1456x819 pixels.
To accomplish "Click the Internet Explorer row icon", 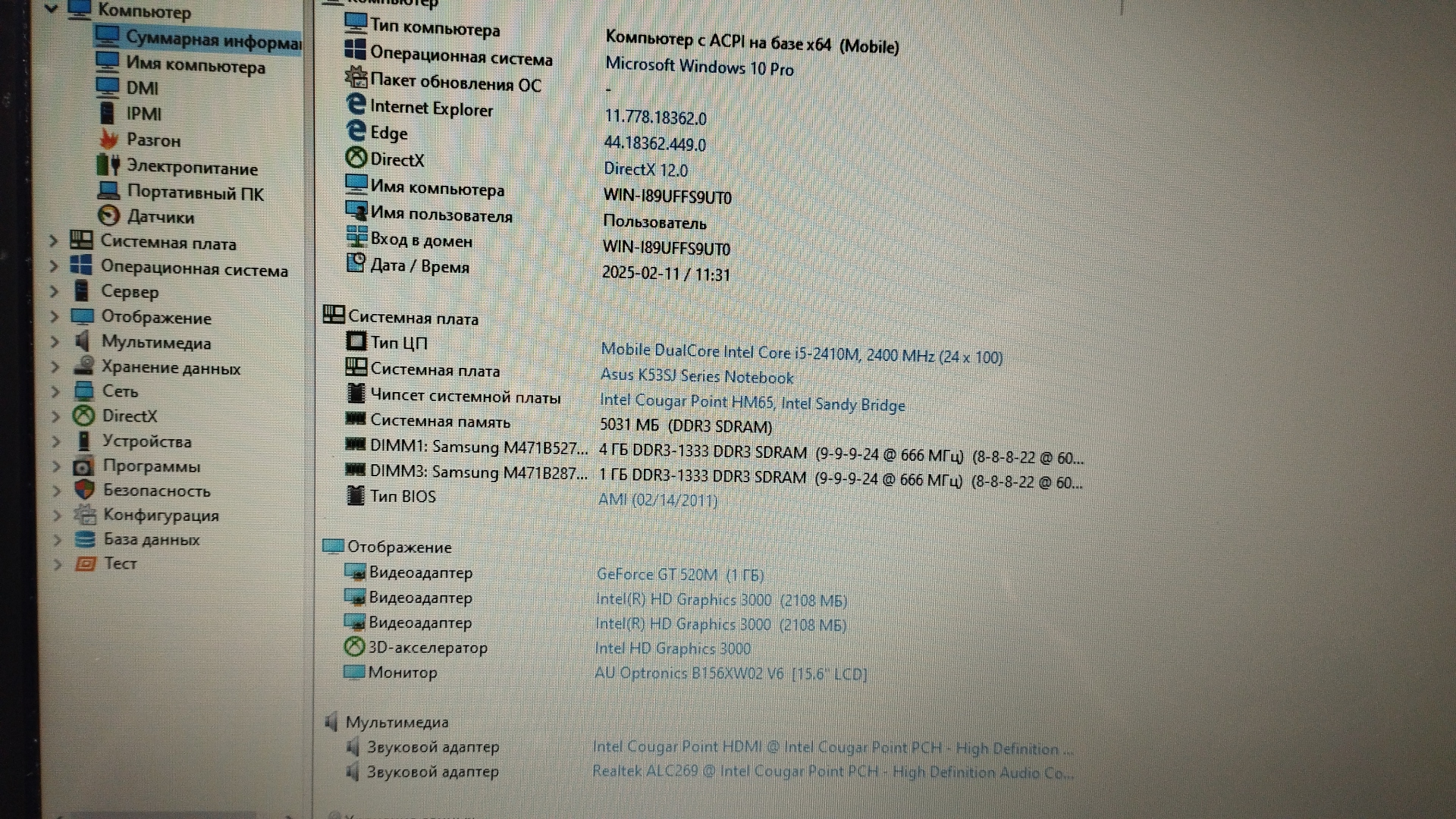I will coord(356,104).
